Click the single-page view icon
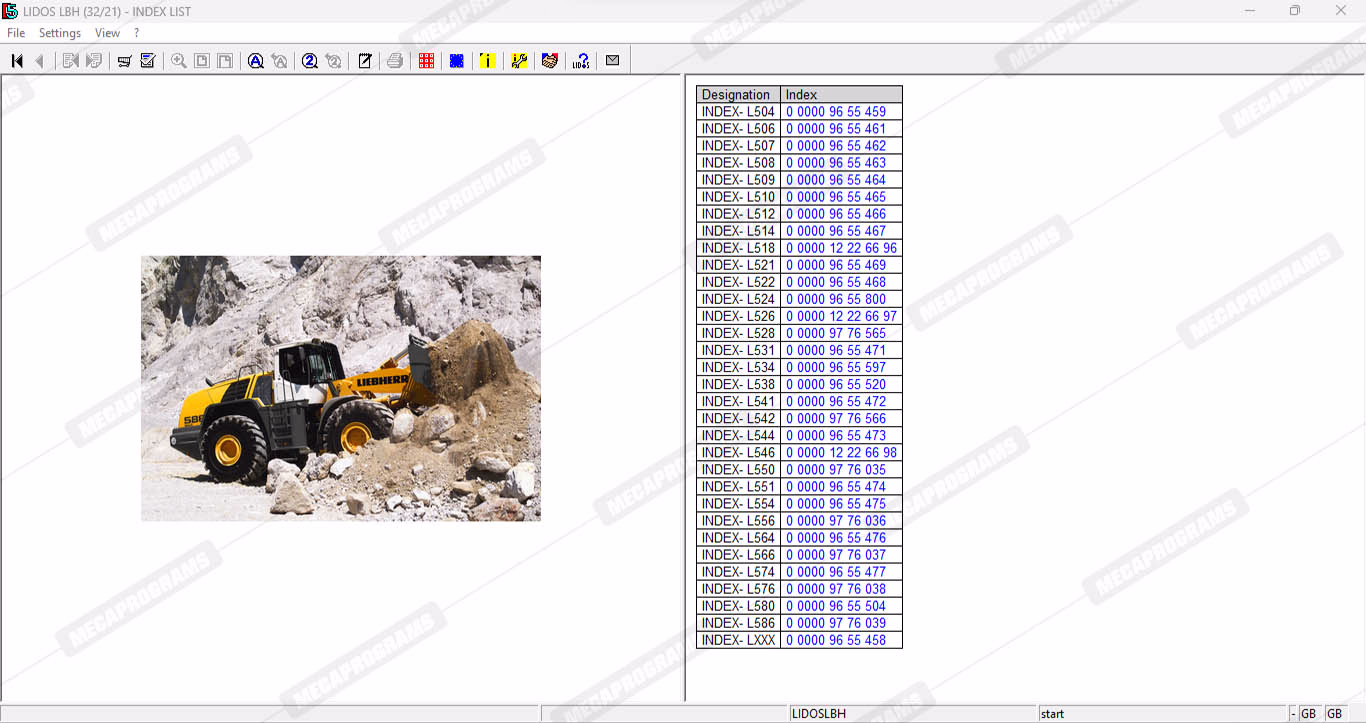Viewport: 1366px width, 723px height. (202, 61)
